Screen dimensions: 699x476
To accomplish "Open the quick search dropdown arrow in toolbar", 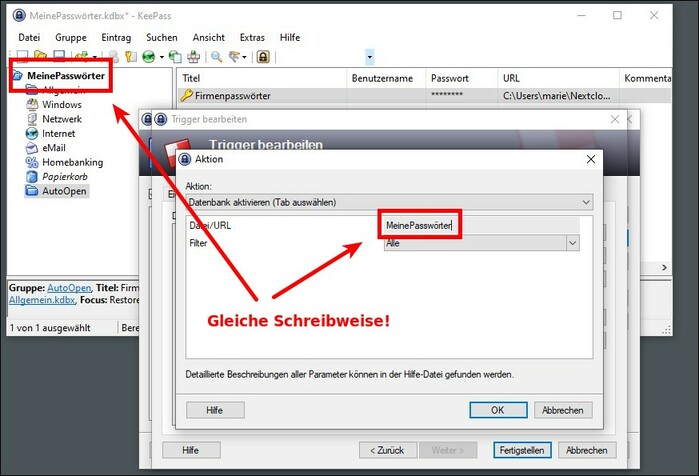I will (370, 57).
